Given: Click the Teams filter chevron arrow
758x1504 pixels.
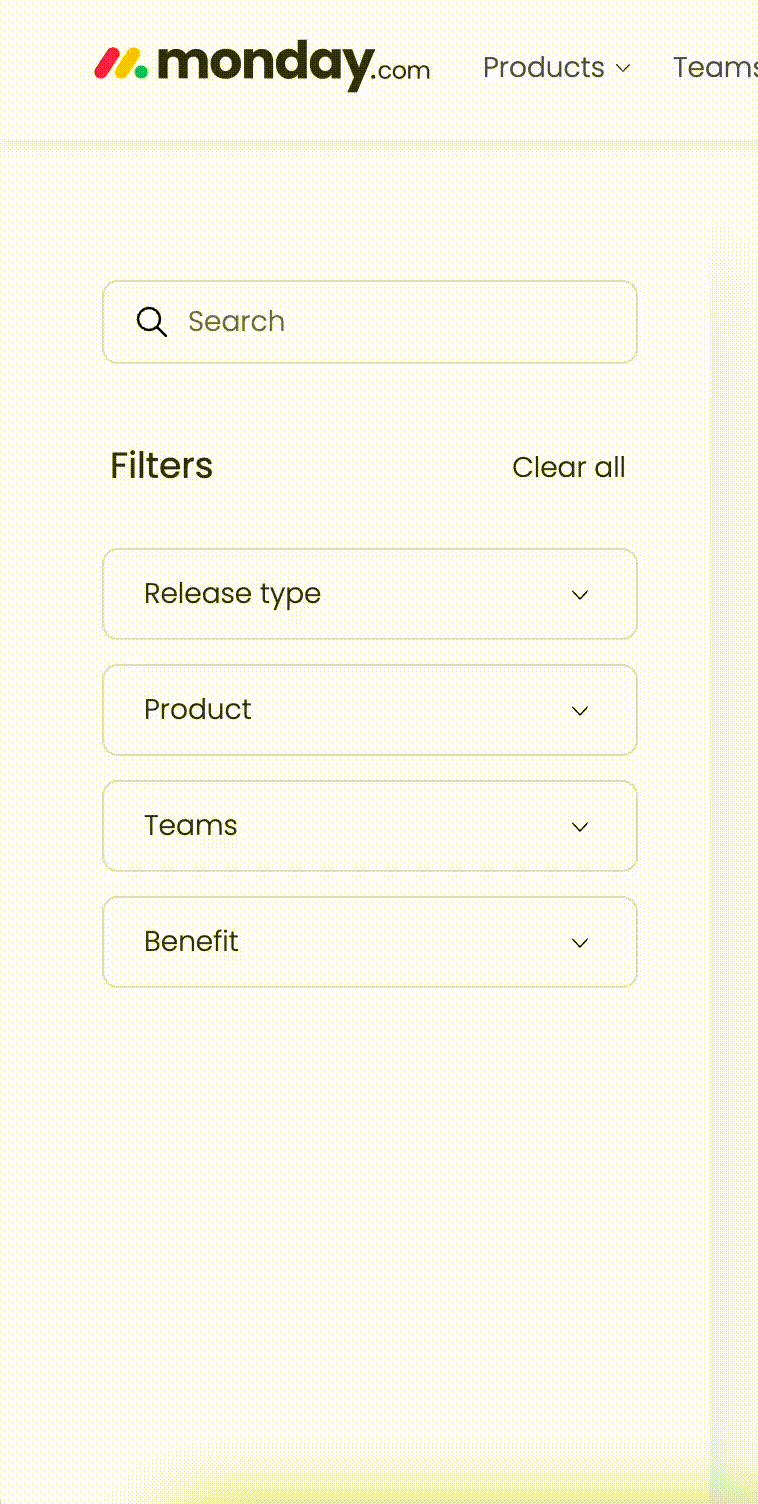Looking at the screenshot, I should click(580, 826).
